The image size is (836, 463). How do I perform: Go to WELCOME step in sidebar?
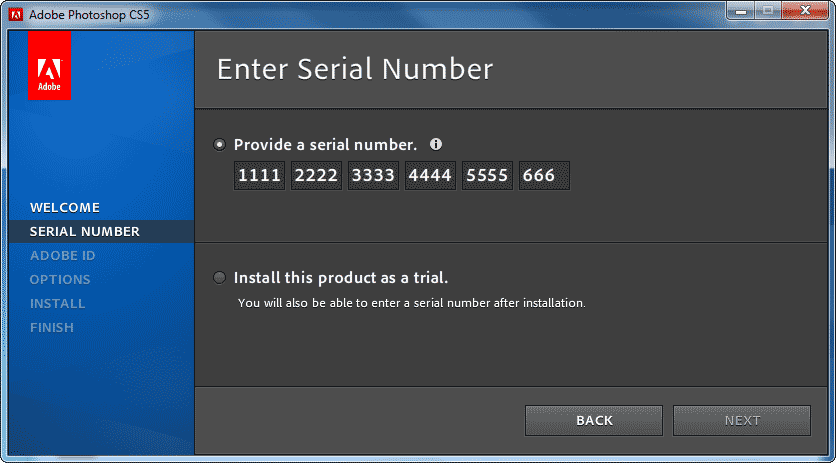pyautogui.click(x=65, y=208)
